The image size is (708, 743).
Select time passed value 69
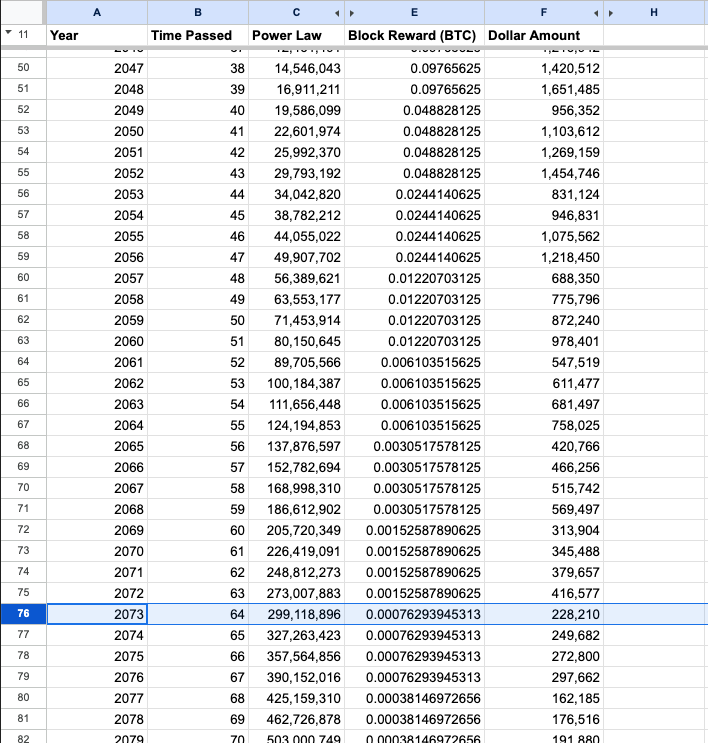(198, 719)
